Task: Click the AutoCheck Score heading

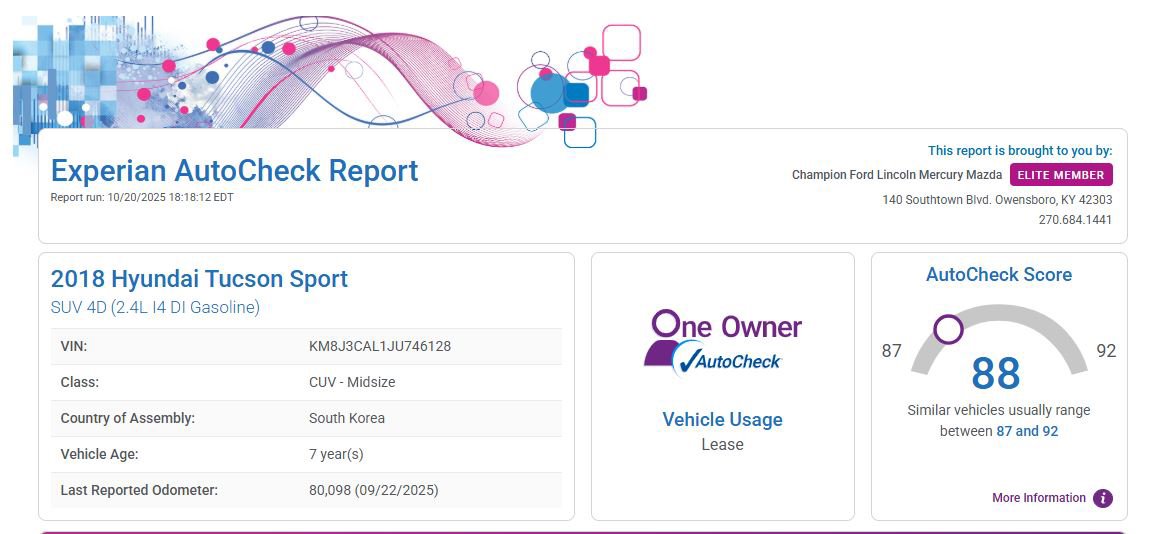Action: pos(998,275)
